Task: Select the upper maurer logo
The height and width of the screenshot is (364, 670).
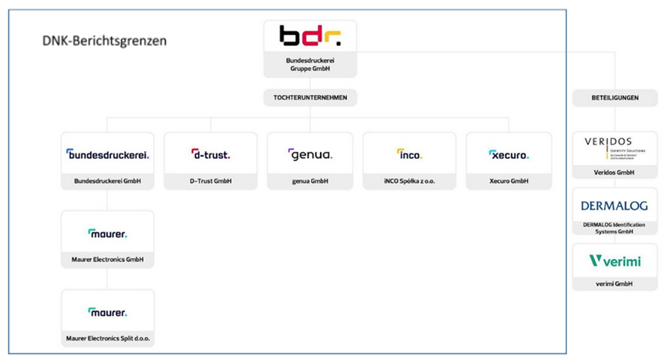Action: 108,233
